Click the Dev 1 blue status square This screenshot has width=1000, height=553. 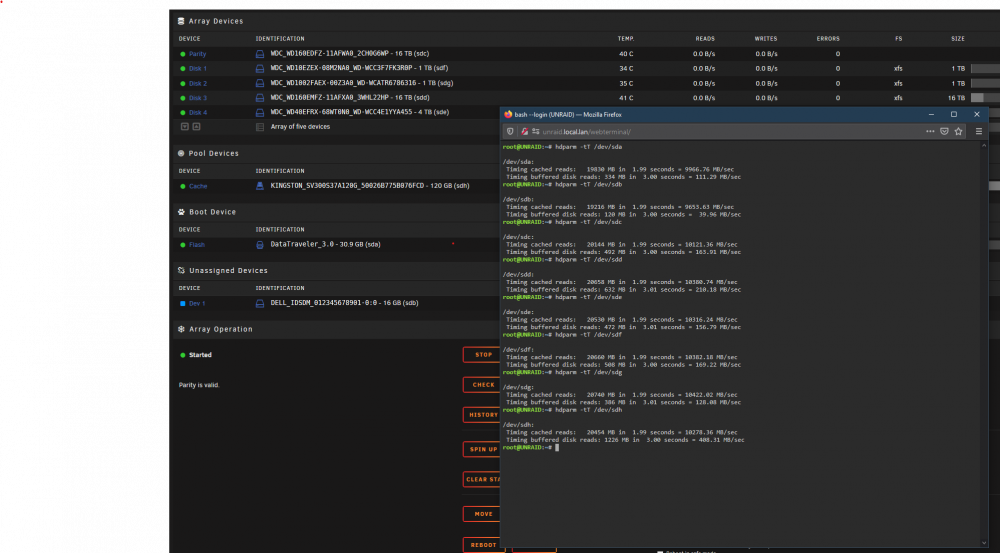pyautogui.click(x=183, y=304)
